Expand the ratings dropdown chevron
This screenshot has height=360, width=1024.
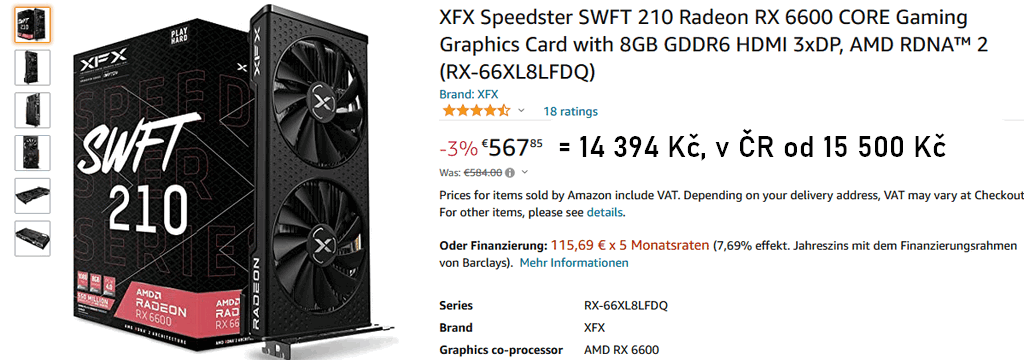(521, 111)
